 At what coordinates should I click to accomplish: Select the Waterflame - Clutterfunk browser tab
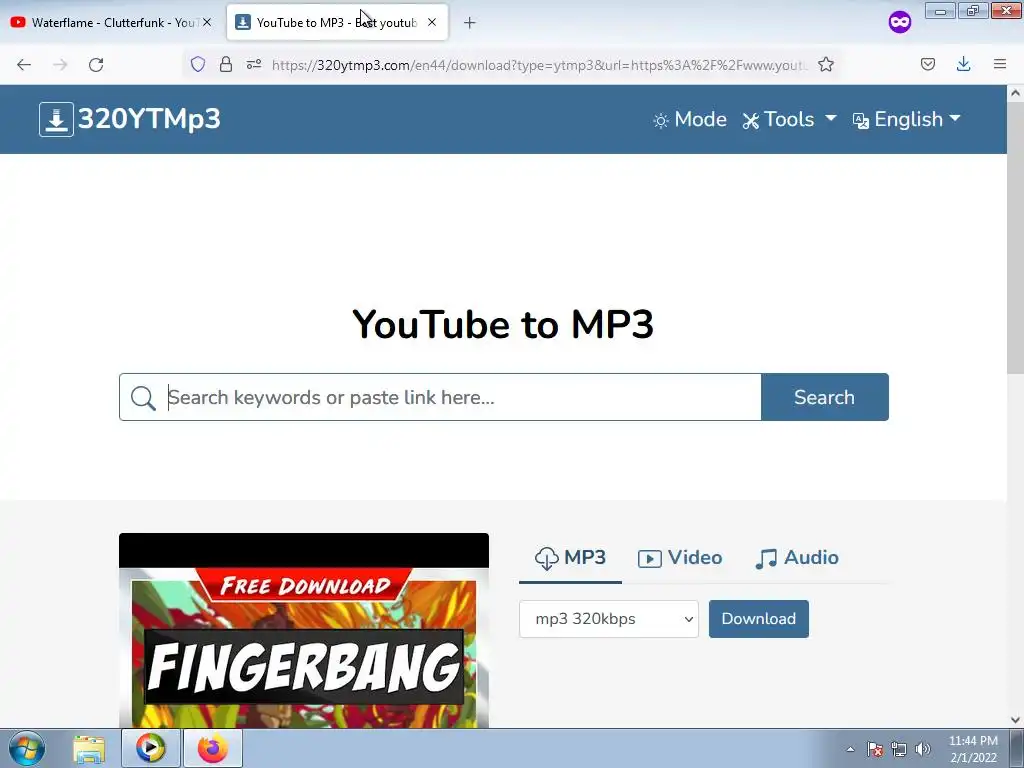tap(110, 23)
